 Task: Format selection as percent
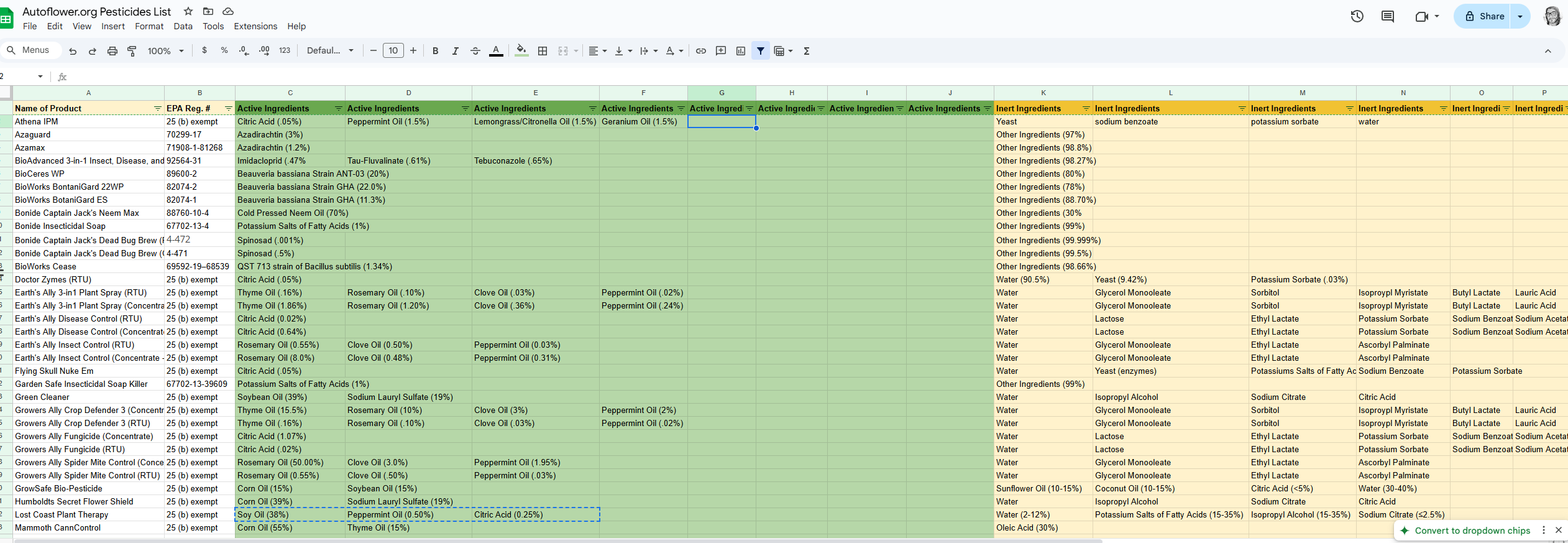(224, 50)
